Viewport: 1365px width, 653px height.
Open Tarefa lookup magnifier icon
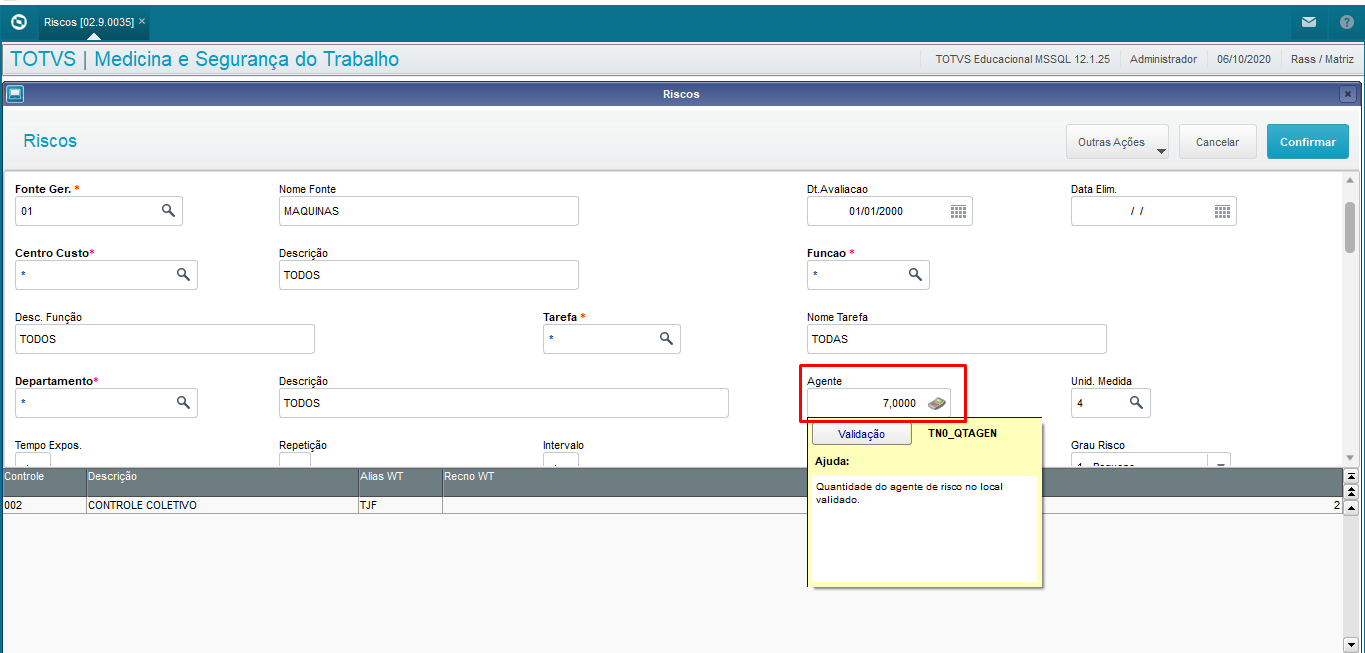click(666, 339)
